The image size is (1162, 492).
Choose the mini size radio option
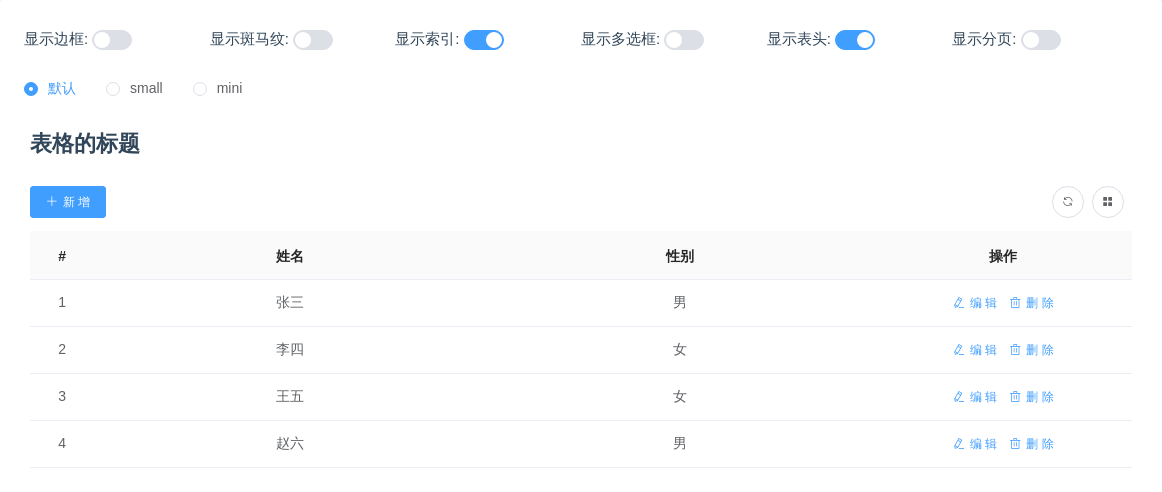[200, 89]
